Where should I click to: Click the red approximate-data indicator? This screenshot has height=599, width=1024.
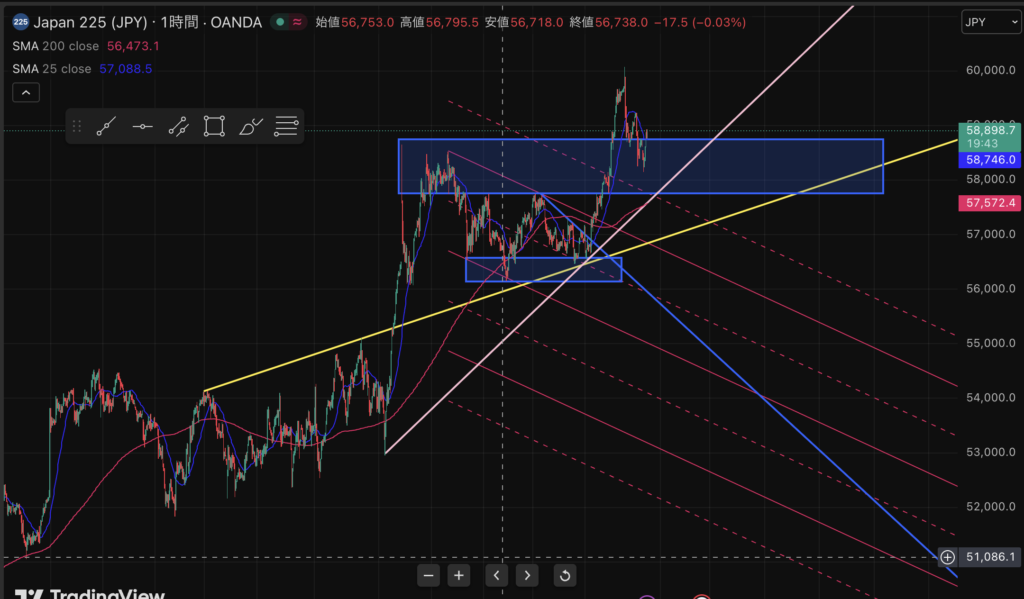click(x=297, y=22)
